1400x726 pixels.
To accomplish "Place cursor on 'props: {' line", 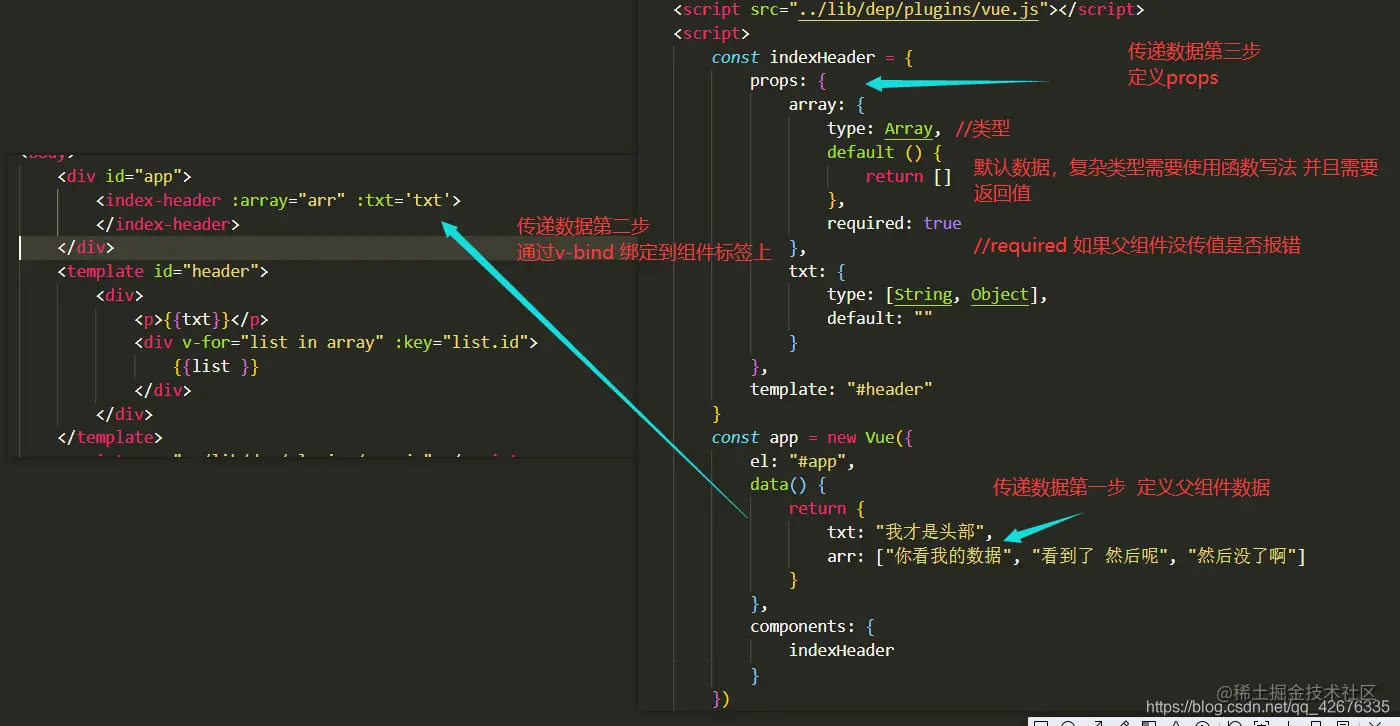I will [788, 81].
